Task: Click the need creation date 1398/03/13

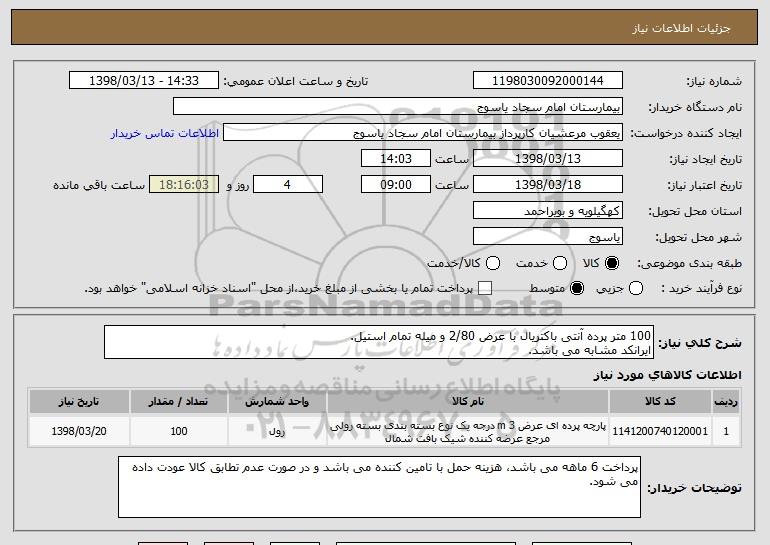Action: coord(548,159)
